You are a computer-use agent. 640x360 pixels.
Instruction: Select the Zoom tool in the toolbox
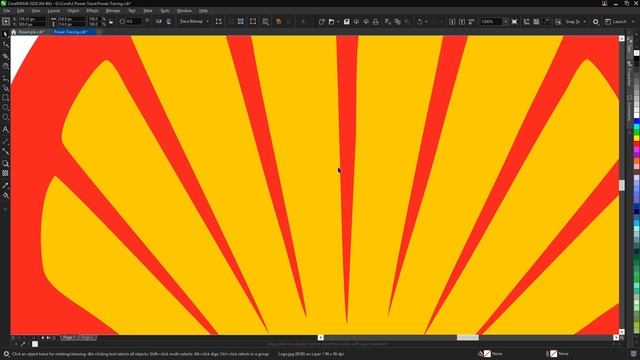pyautogui.click(x=5, y=66)
